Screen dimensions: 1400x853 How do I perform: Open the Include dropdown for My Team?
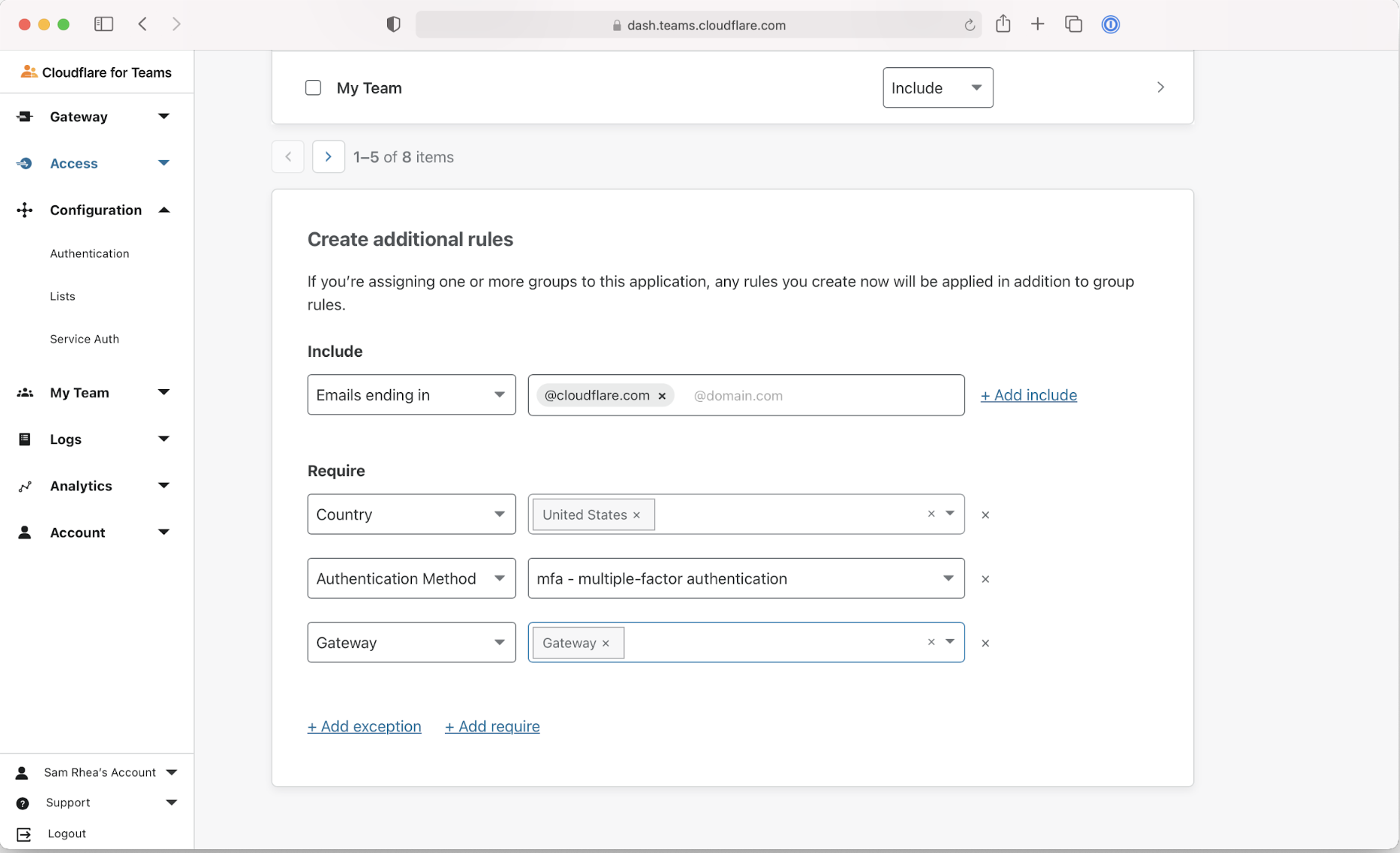tap(938, 87)
